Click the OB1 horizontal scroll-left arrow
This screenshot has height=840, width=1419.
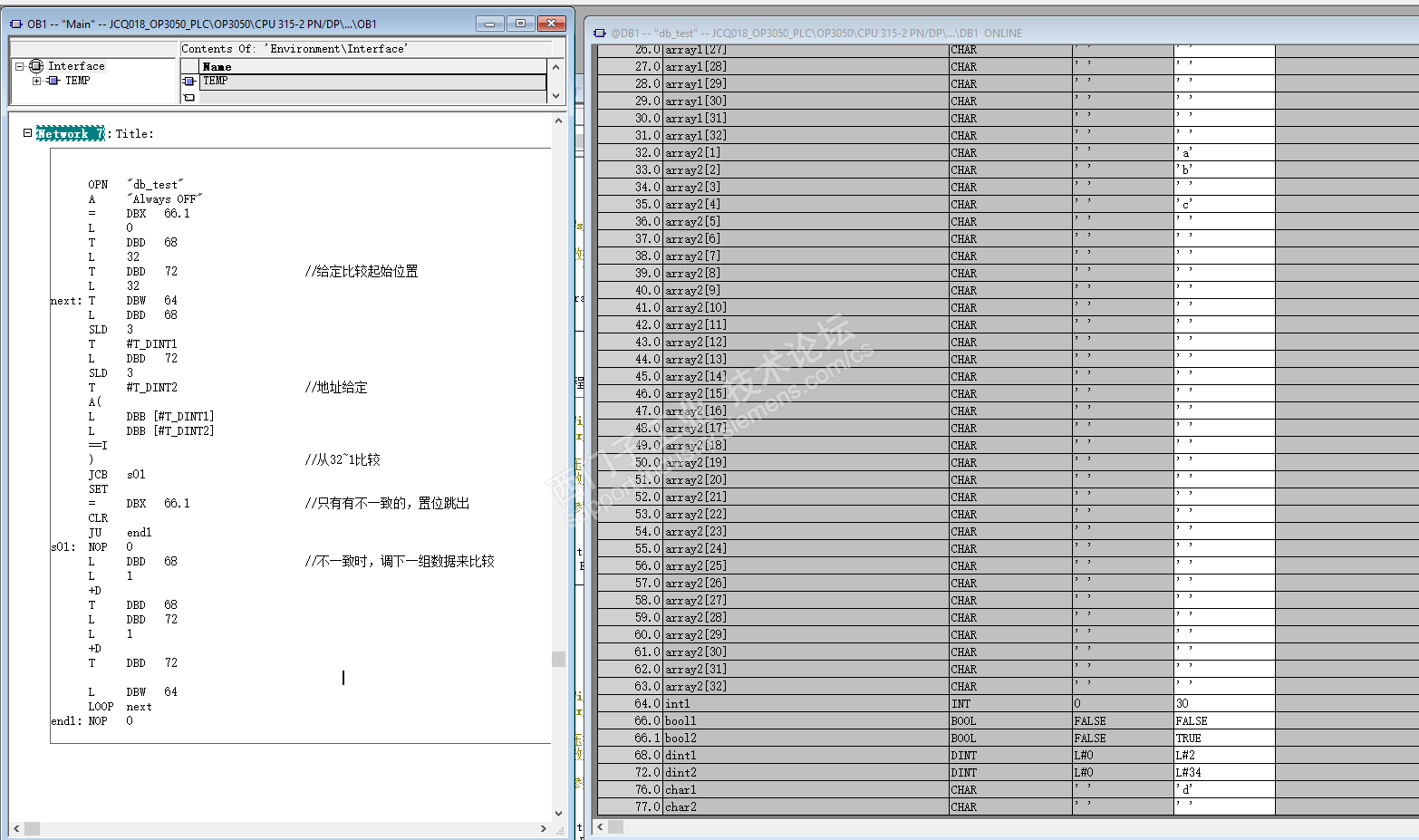coord(16,828)
